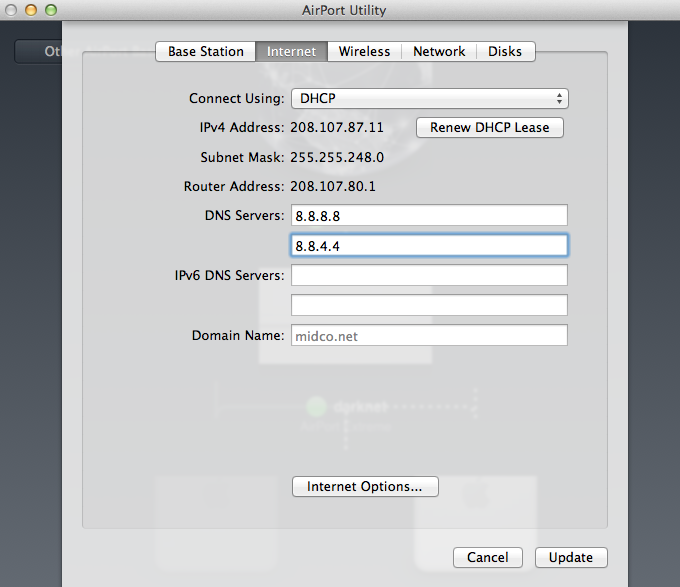The width and height of the screenshot is (680, 587).
Task: Click the 8.8.8.8 DNS server field
Action: [x=429, y=215]
